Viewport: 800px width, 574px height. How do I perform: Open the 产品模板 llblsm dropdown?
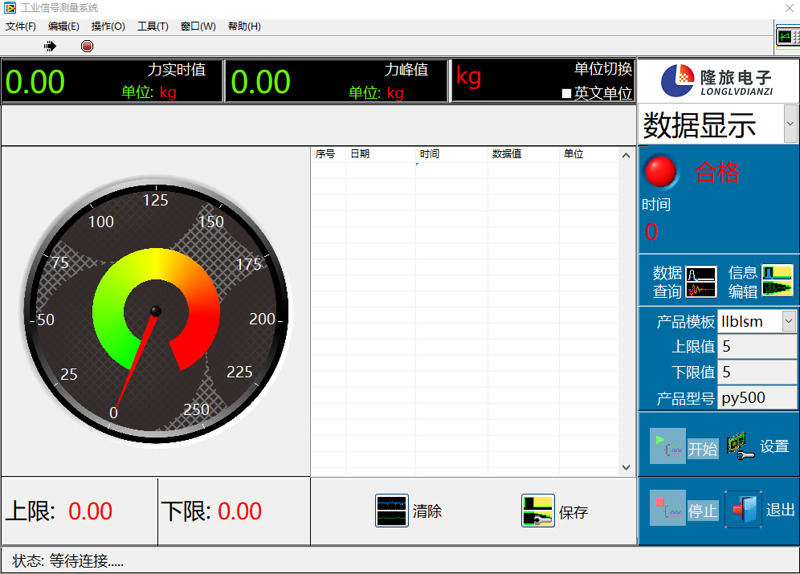pos(788,321)
